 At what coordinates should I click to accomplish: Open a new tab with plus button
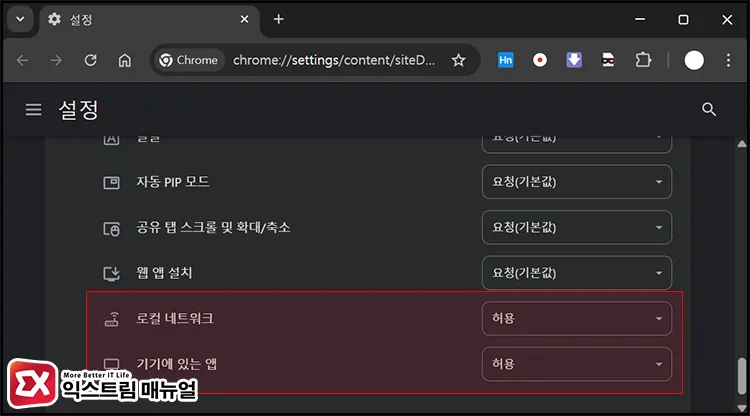click(278, 19)
